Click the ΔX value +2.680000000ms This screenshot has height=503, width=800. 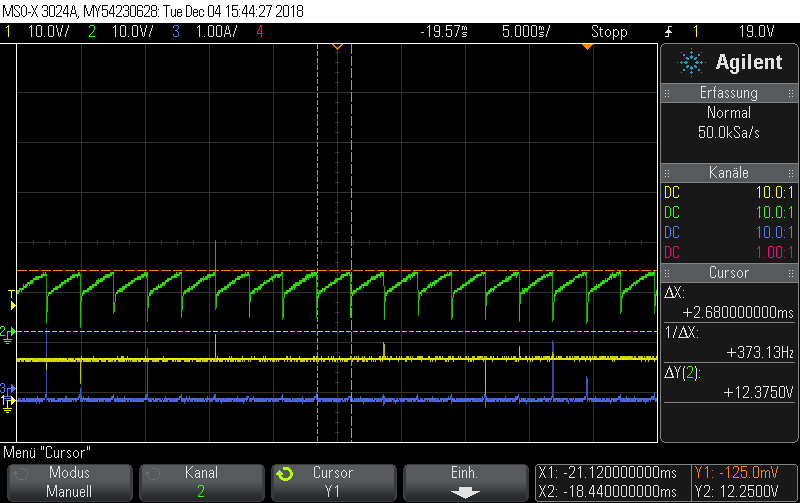(x=738, y=312)
